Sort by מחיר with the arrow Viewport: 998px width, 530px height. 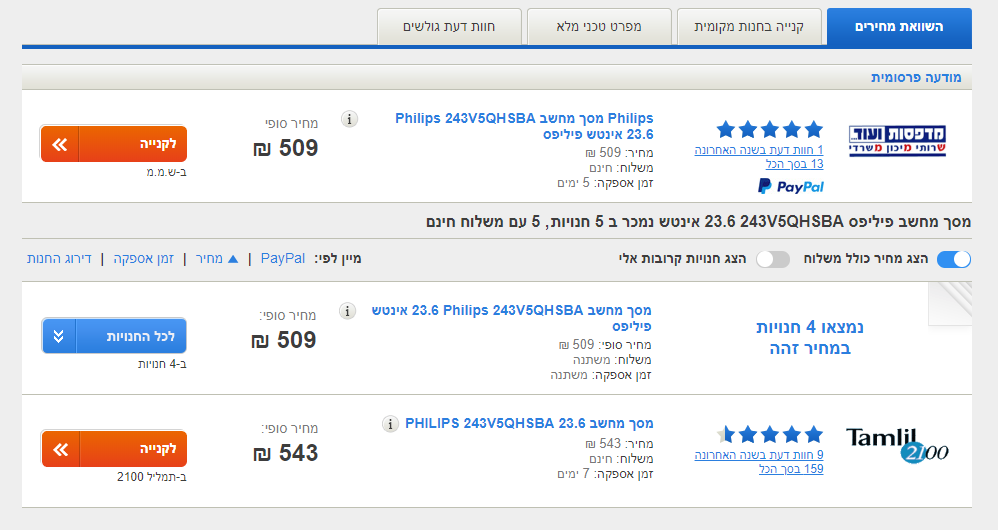216,259
